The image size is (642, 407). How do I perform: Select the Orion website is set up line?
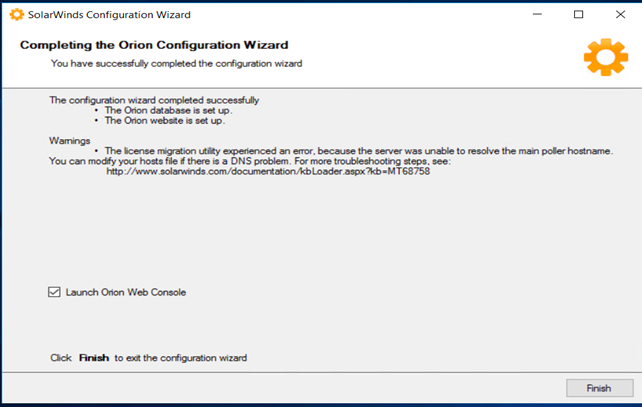tap(165, 120)
